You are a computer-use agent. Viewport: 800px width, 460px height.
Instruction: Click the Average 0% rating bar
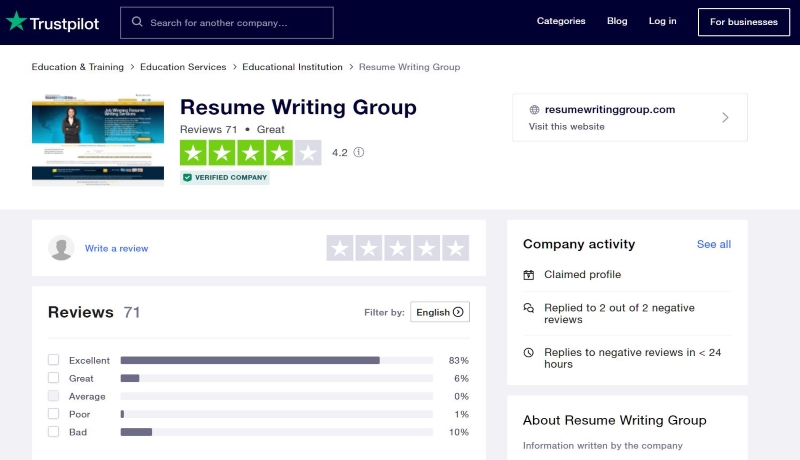(x=277, y=396)
